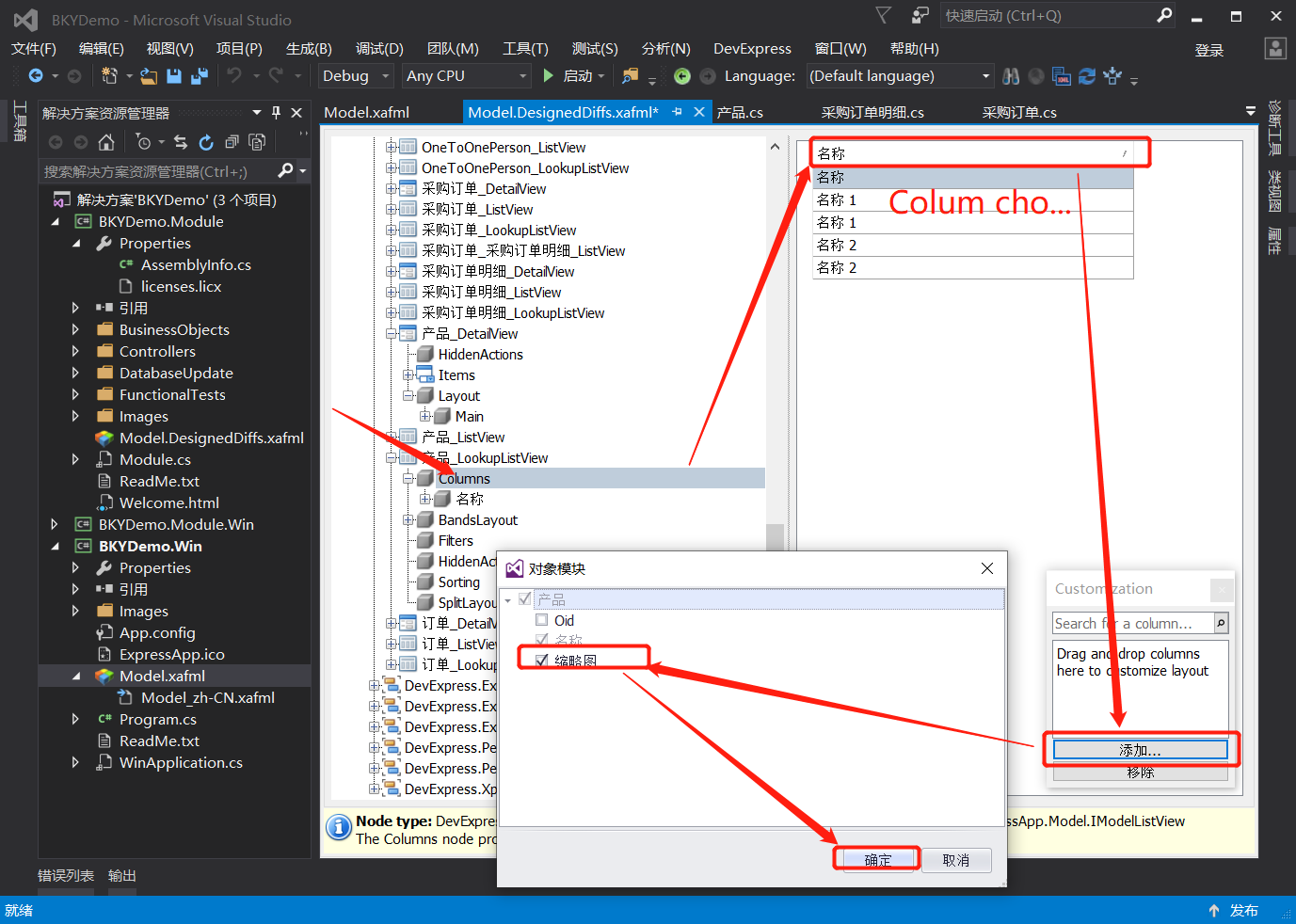
Task: Select the BandsLayout node in the model tree
Action: (x=477, y=520)
